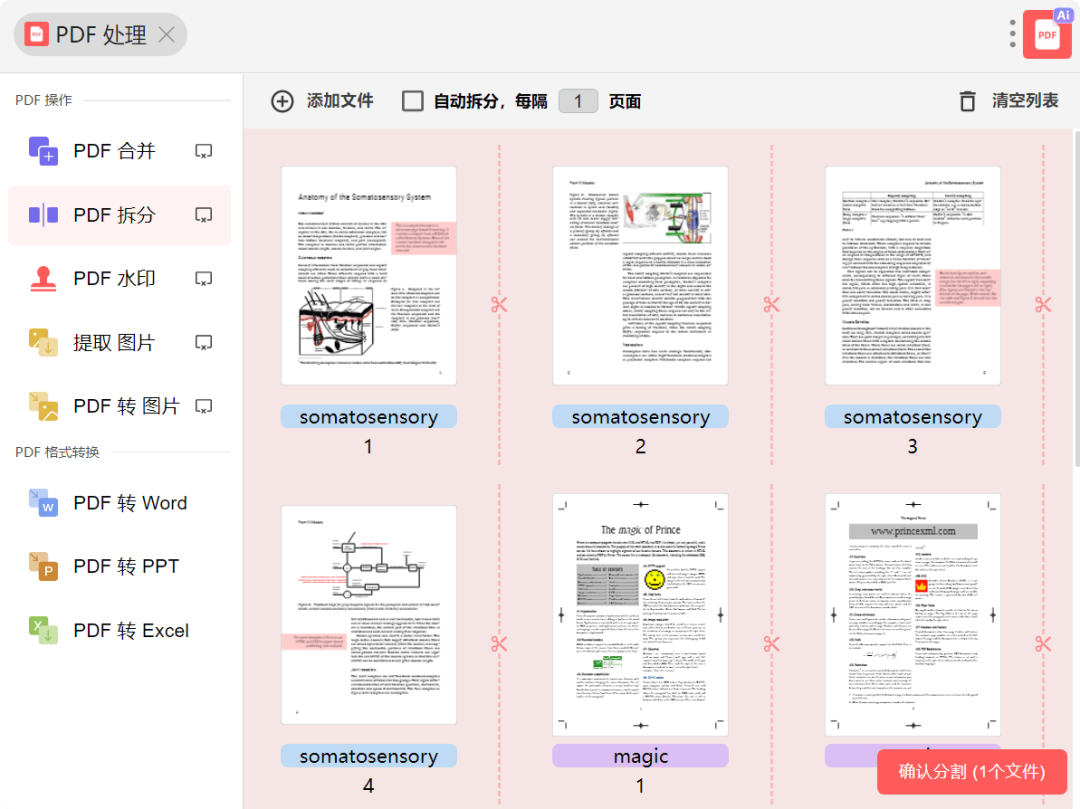Screen dimensions: 1080x809
Task: Pop out PDF 合并 in separate window
Action: [x=203, y=151]
